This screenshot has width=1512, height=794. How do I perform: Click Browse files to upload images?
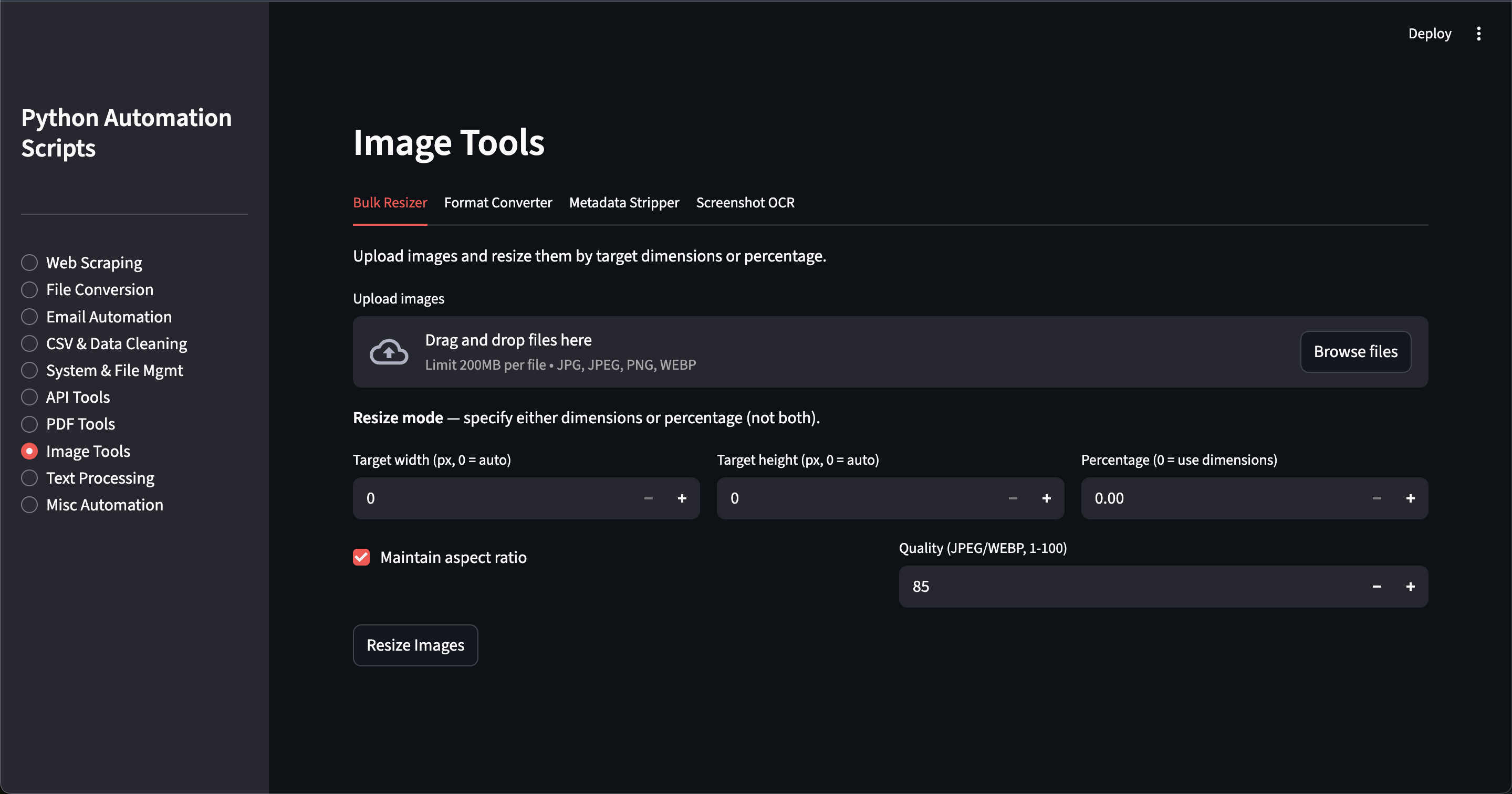(1355, 351)
